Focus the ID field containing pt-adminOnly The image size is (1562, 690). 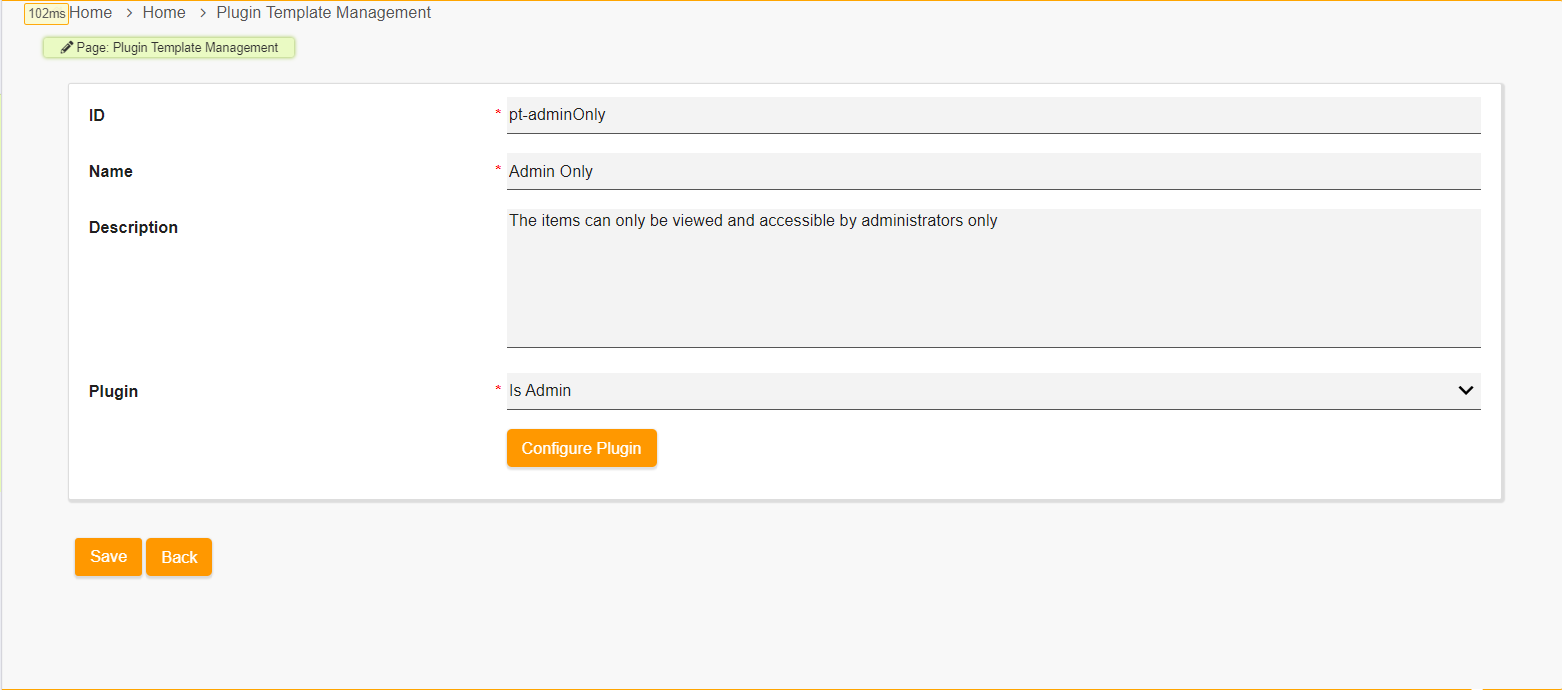(993, 115)
